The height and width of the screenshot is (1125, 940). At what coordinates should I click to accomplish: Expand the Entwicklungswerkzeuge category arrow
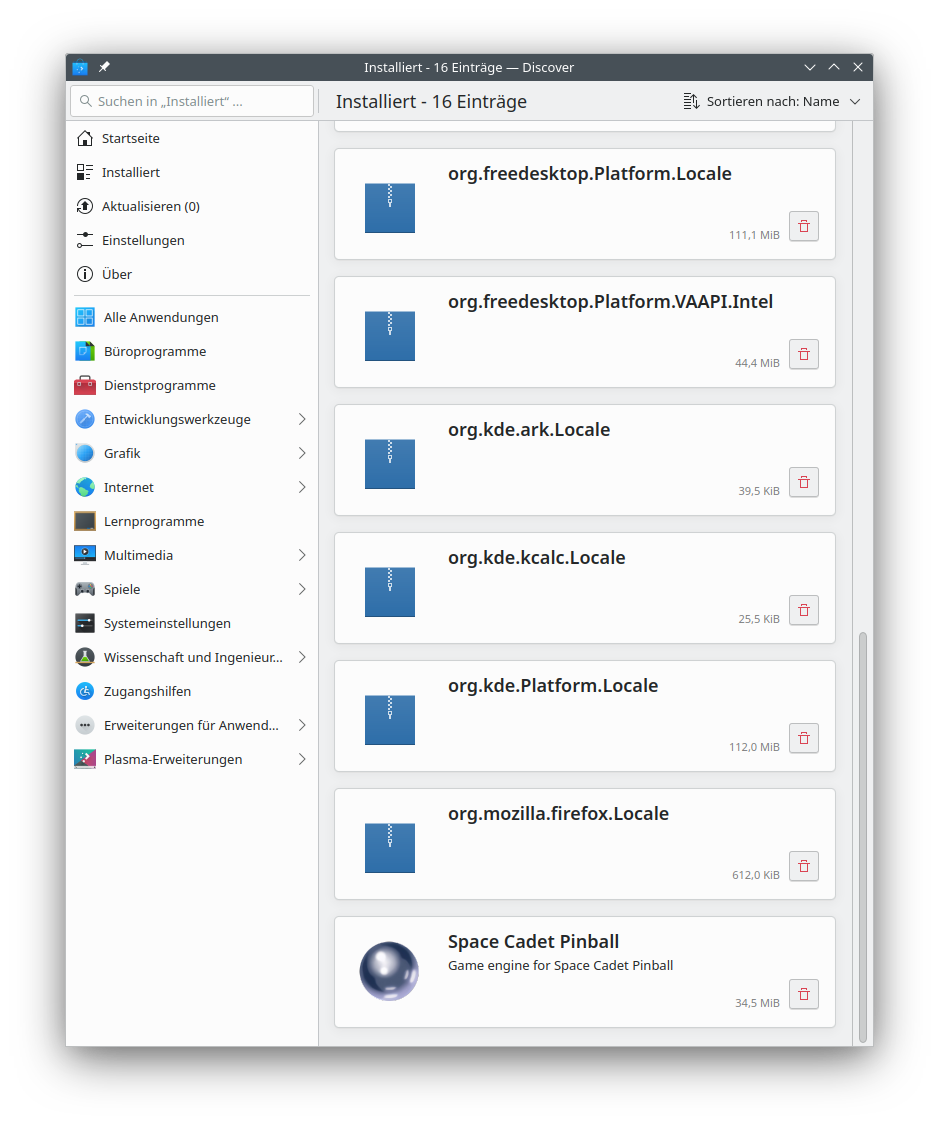click(x=302, y=419)
